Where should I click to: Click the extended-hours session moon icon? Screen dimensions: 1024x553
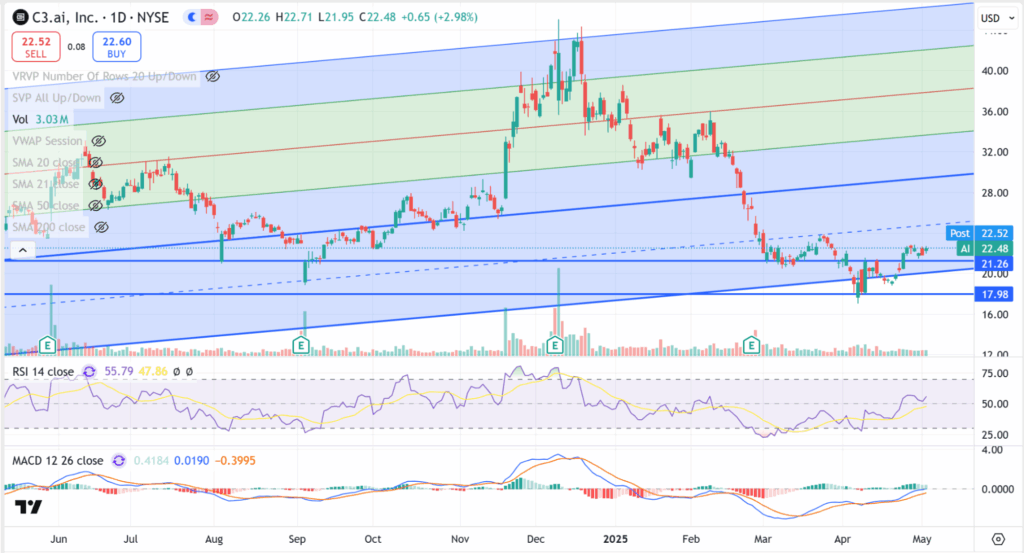[192, 18]
